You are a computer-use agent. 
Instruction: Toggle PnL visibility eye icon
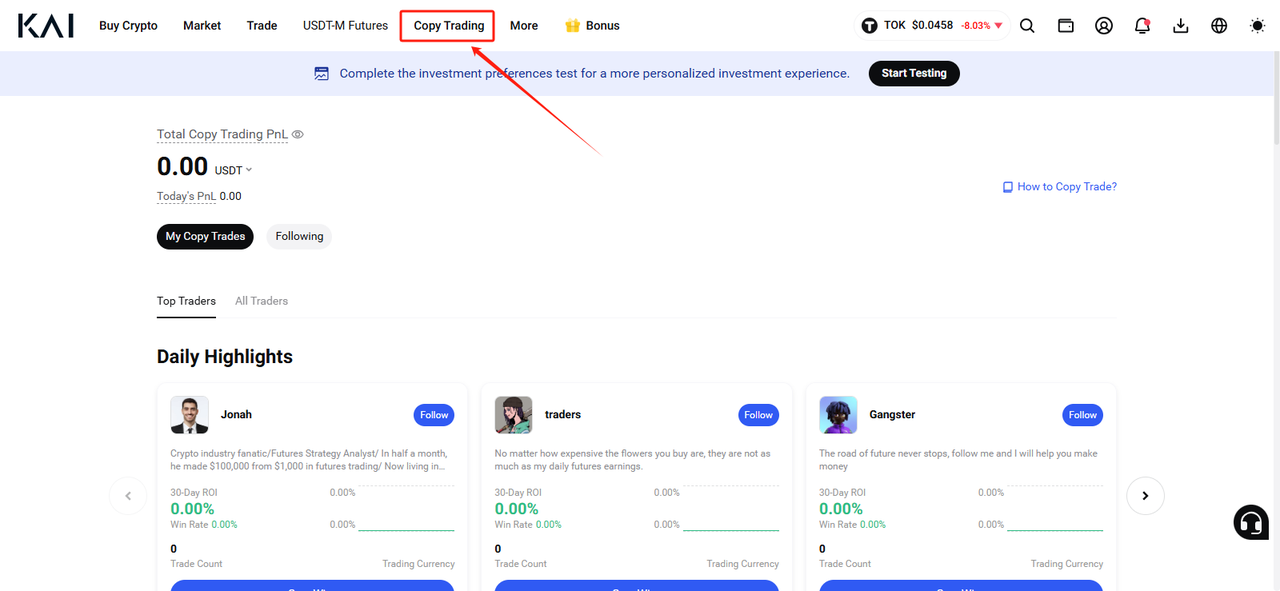coord(298,134)
